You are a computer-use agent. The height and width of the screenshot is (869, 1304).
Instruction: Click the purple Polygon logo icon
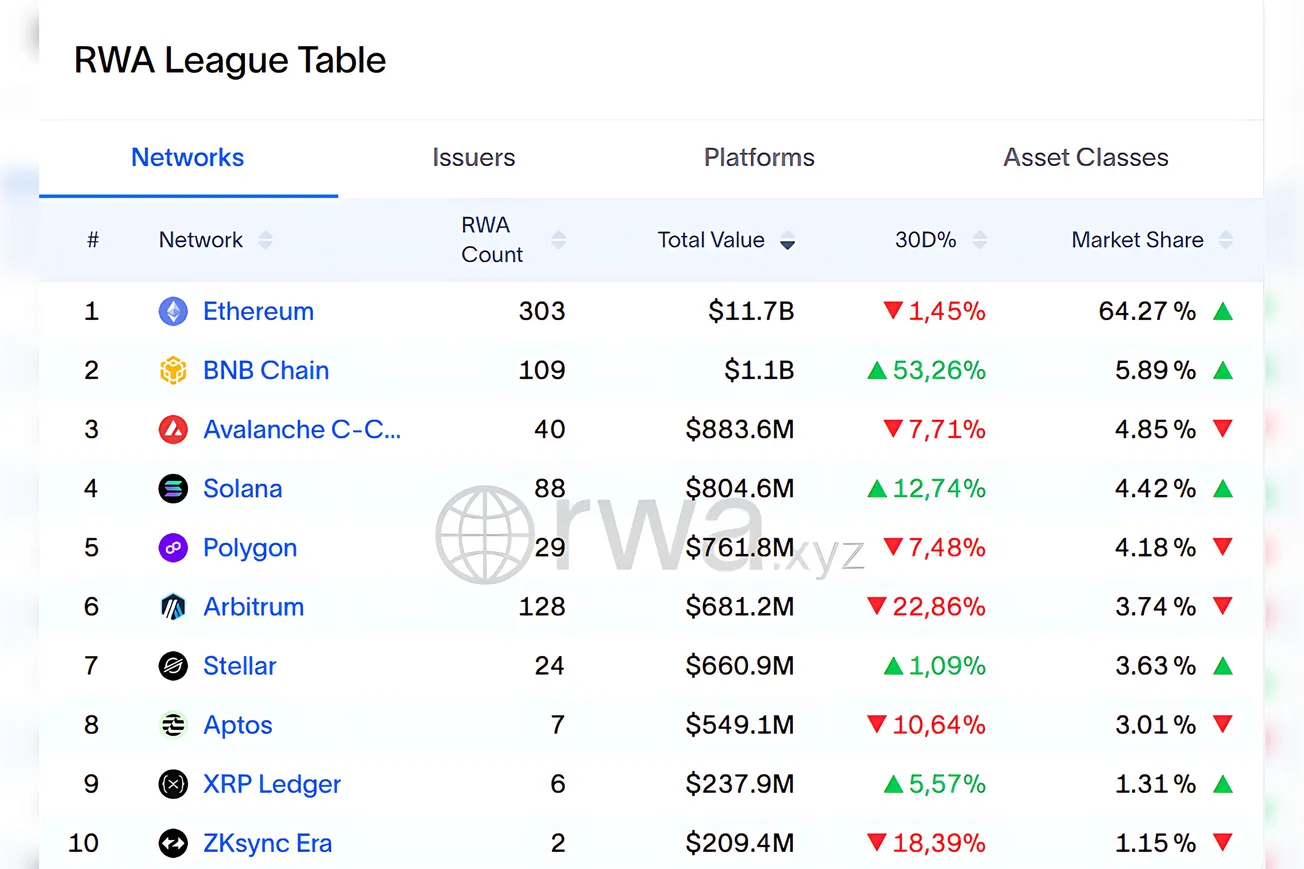pyautogui.click(x=173, y=547)
